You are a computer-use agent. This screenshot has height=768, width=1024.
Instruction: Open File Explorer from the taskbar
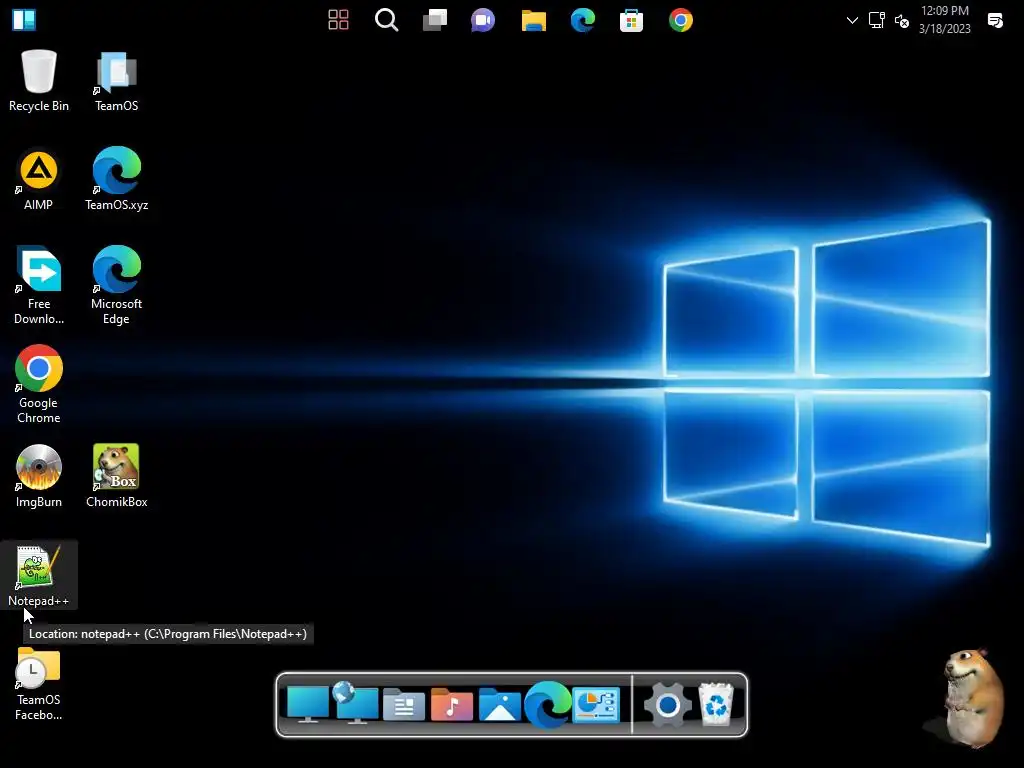534,20
